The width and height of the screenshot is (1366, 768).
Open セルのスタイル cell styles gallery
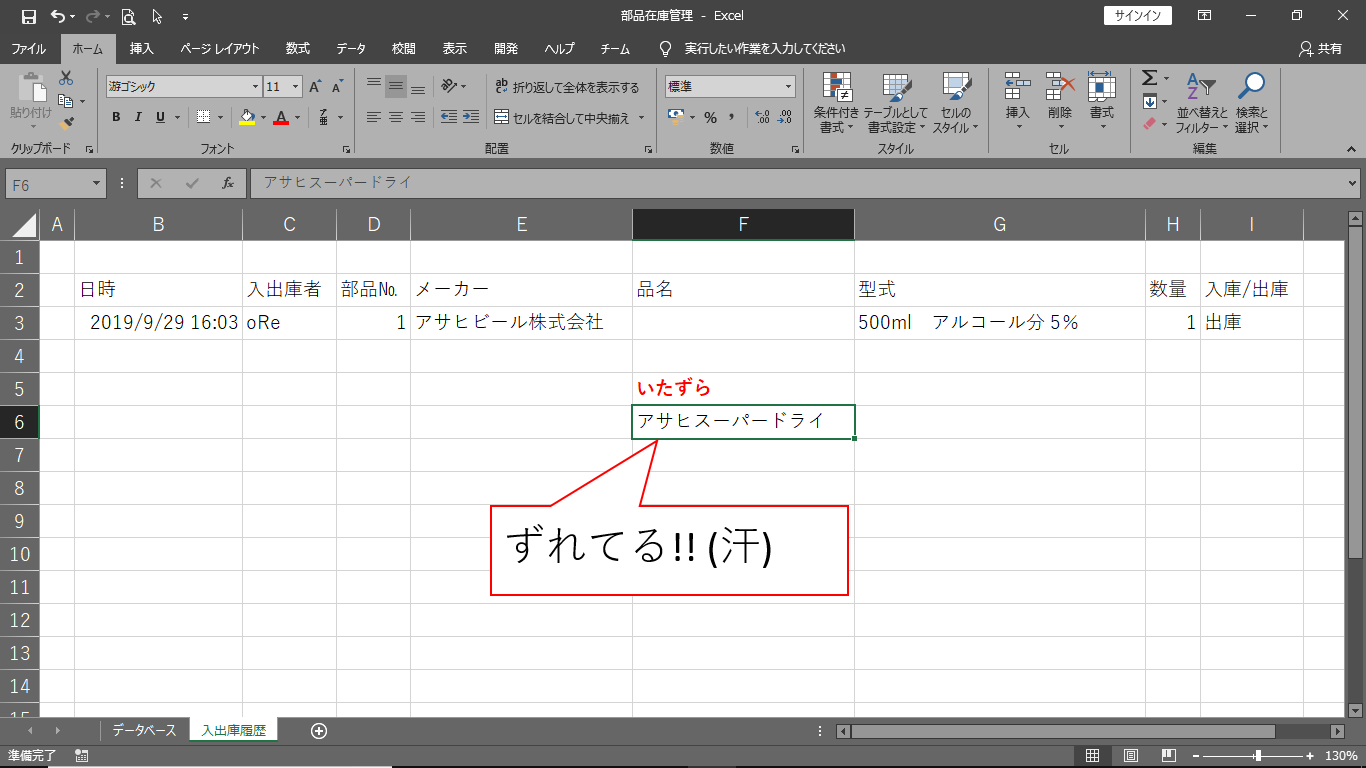click(x=957, y=103)
